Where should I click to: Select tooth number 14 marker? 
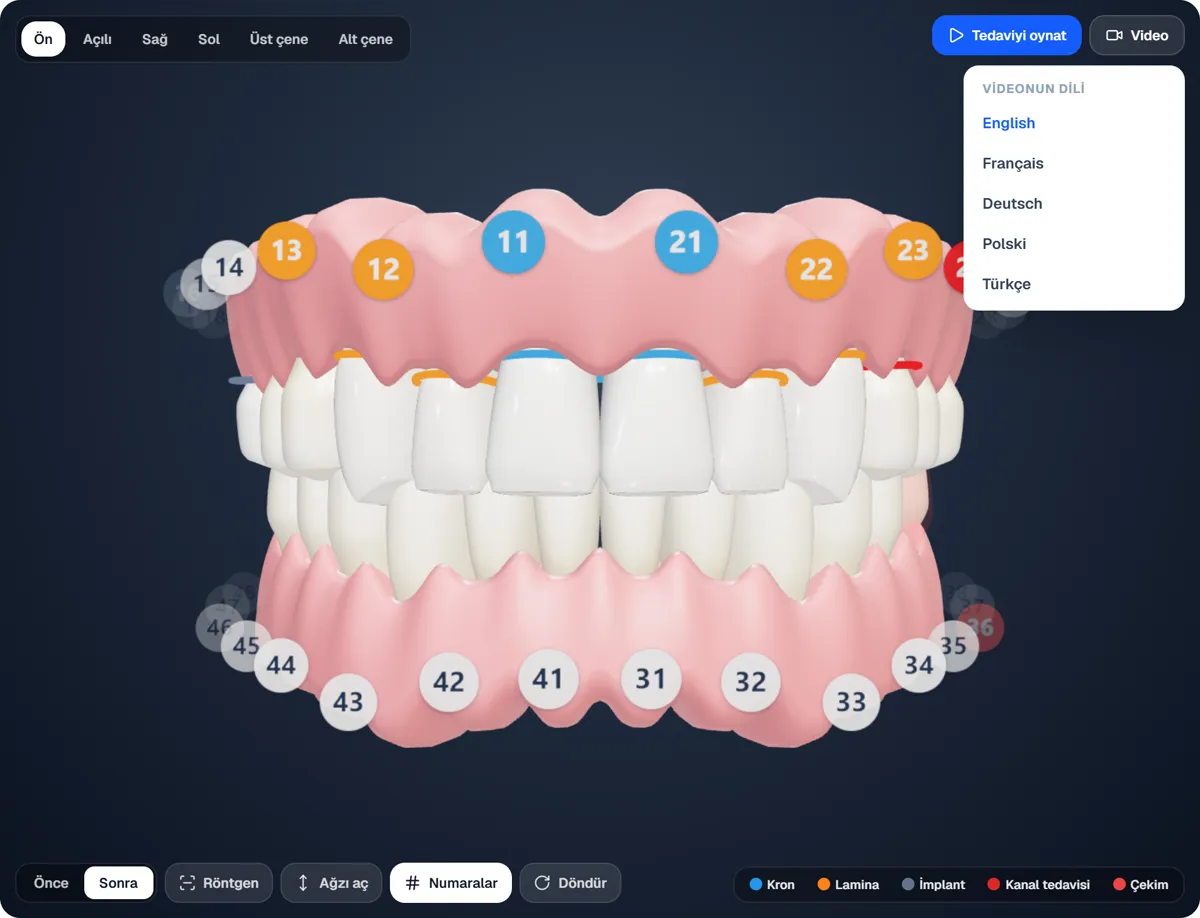point(229,268)
